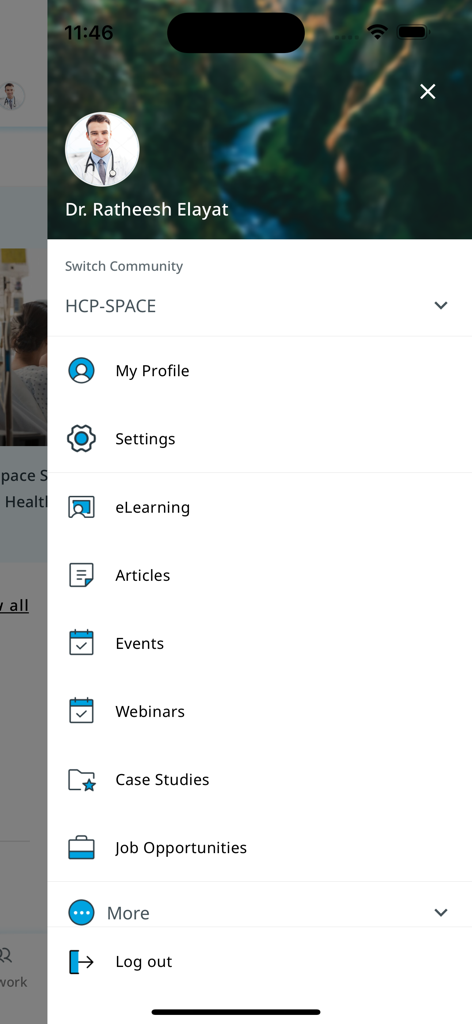Image resolution: width=472 pixels, height=1024 pixels.
Task: Expand the More section label
Action: (x=128, y=913)
